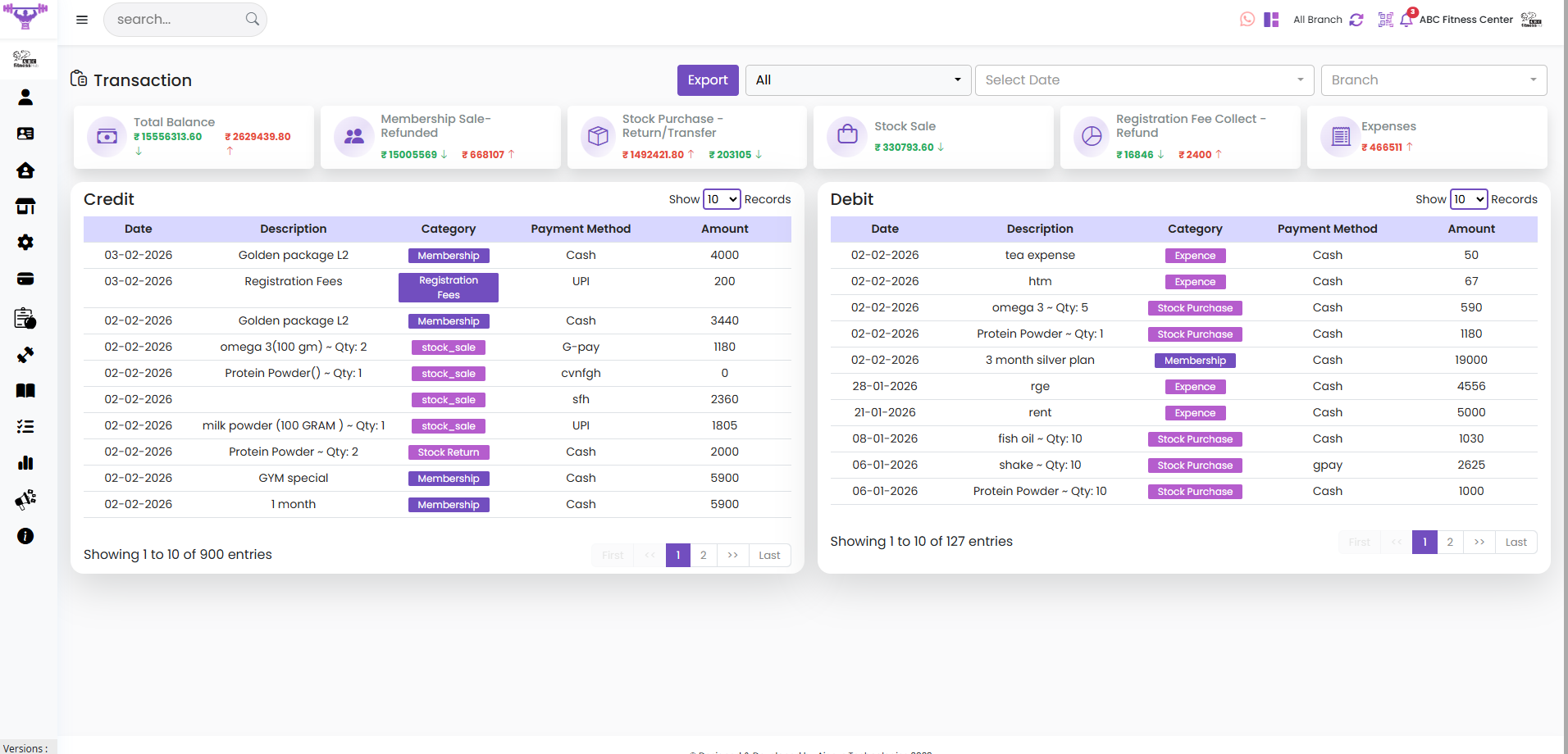Click the Export button
Viewport: 1568px width, 754px height.
click(708, 80)
